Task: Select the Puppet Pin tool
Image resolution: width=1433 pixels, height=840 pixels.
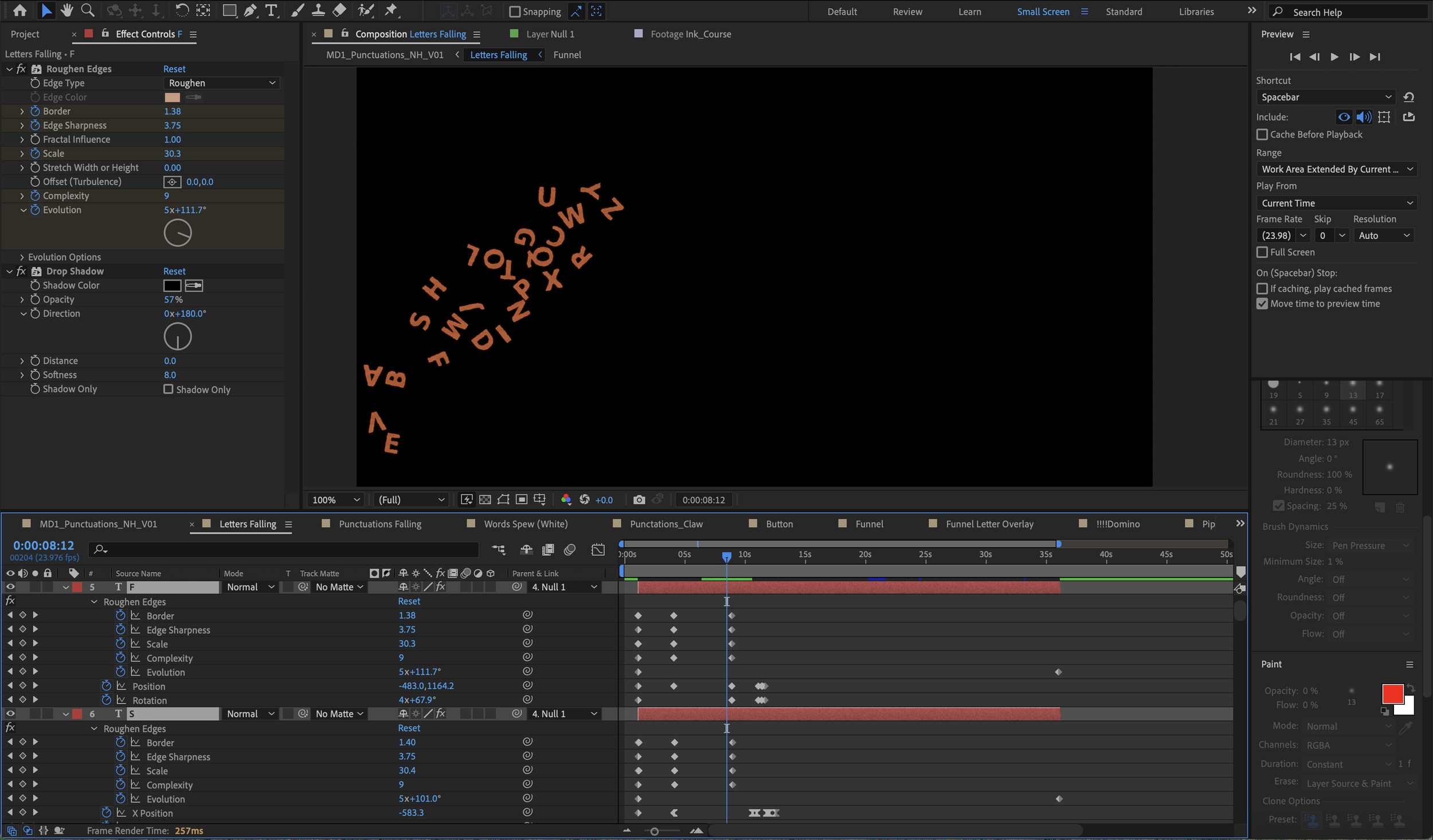Action: pyautogui.click(x=391, y=10)
